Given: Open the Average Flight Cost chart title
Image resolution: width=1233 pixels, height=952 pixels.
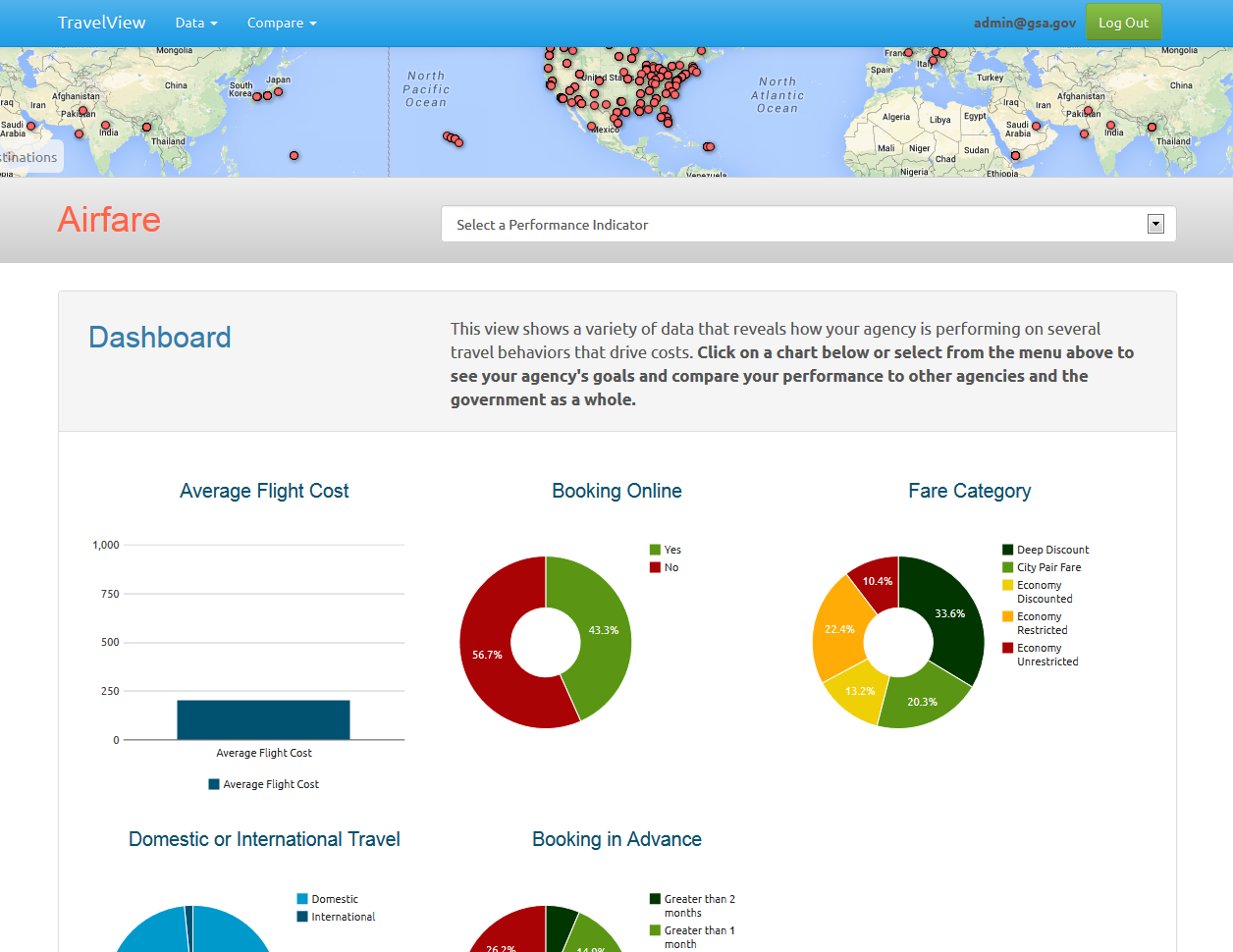Looking at the screenshot, I should [x=264, y=491].
